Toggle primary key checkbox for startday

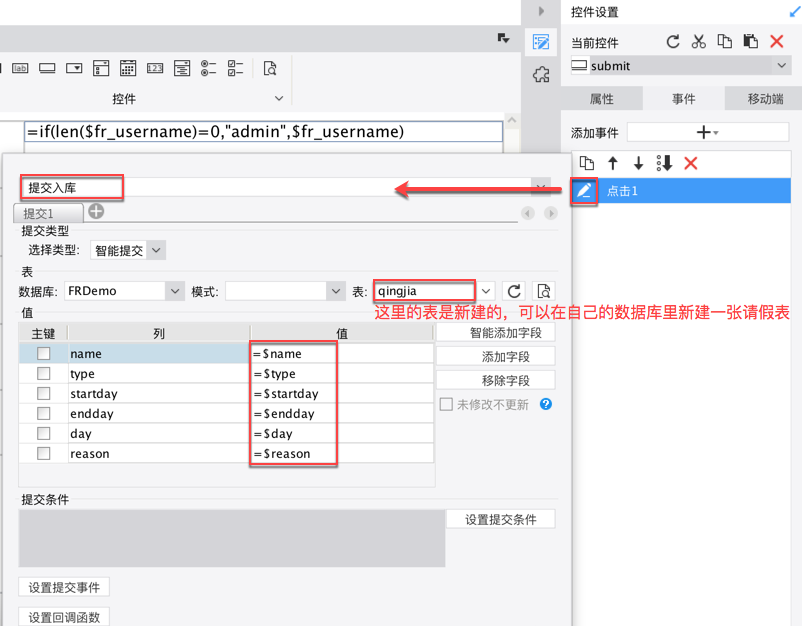pyautogui.click(x=43, y=393)
